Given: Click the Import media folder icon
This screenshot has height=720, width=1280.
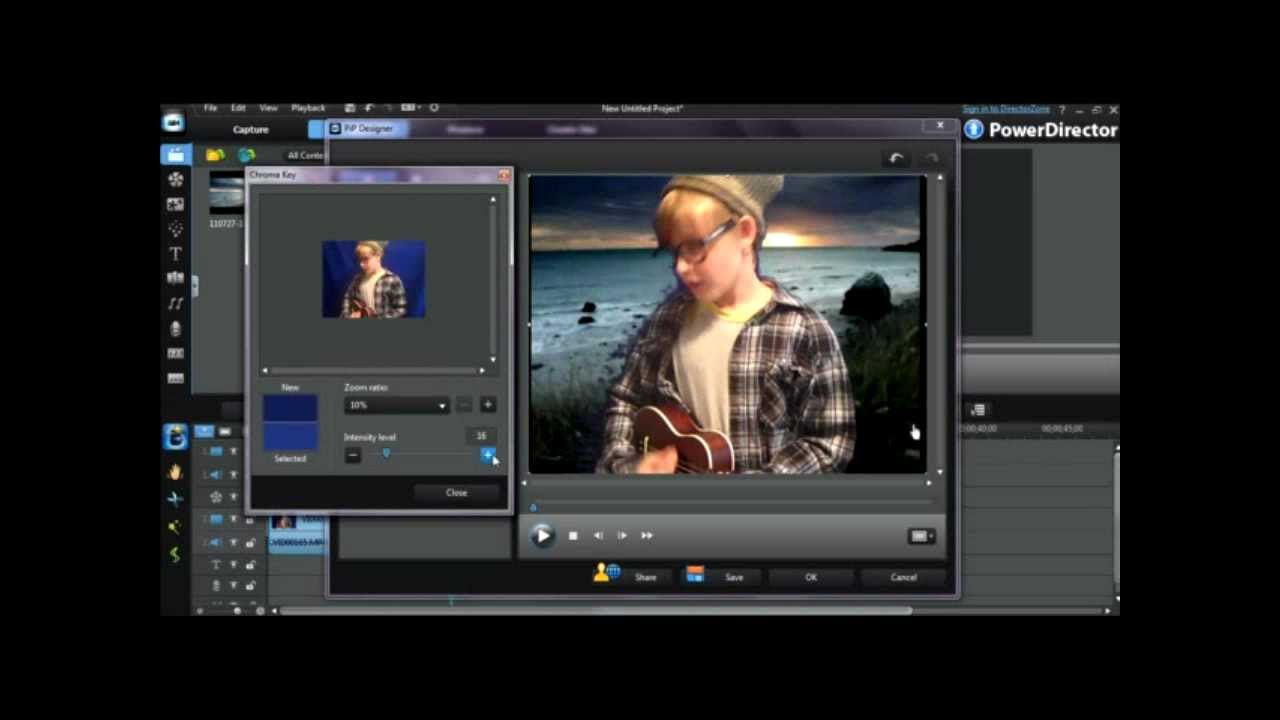Looking at the screenshot, I should pos(215,155).
